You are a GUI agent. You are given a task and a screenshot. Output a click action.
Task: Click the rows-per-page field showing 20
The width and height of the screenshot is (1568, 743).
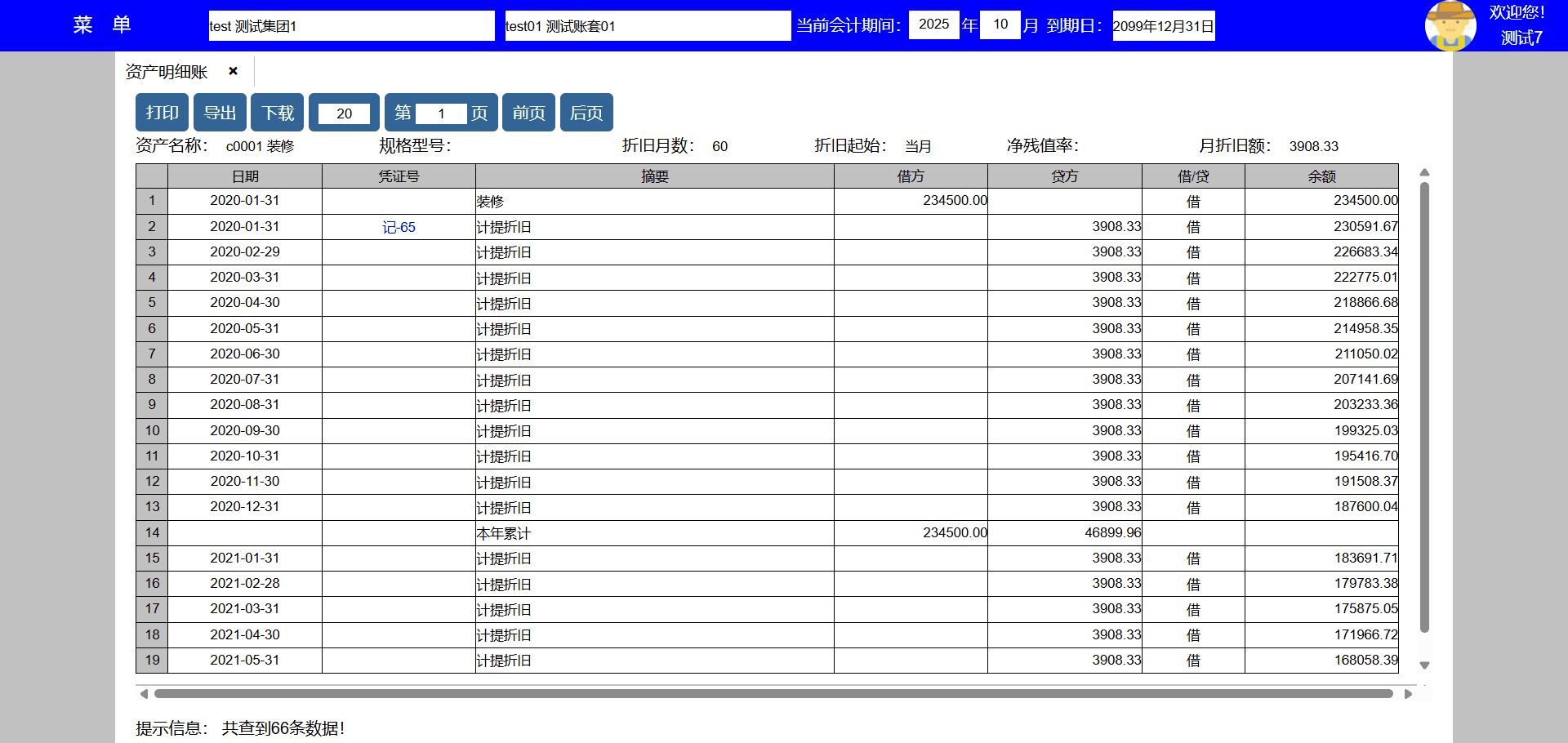[344, 113]
